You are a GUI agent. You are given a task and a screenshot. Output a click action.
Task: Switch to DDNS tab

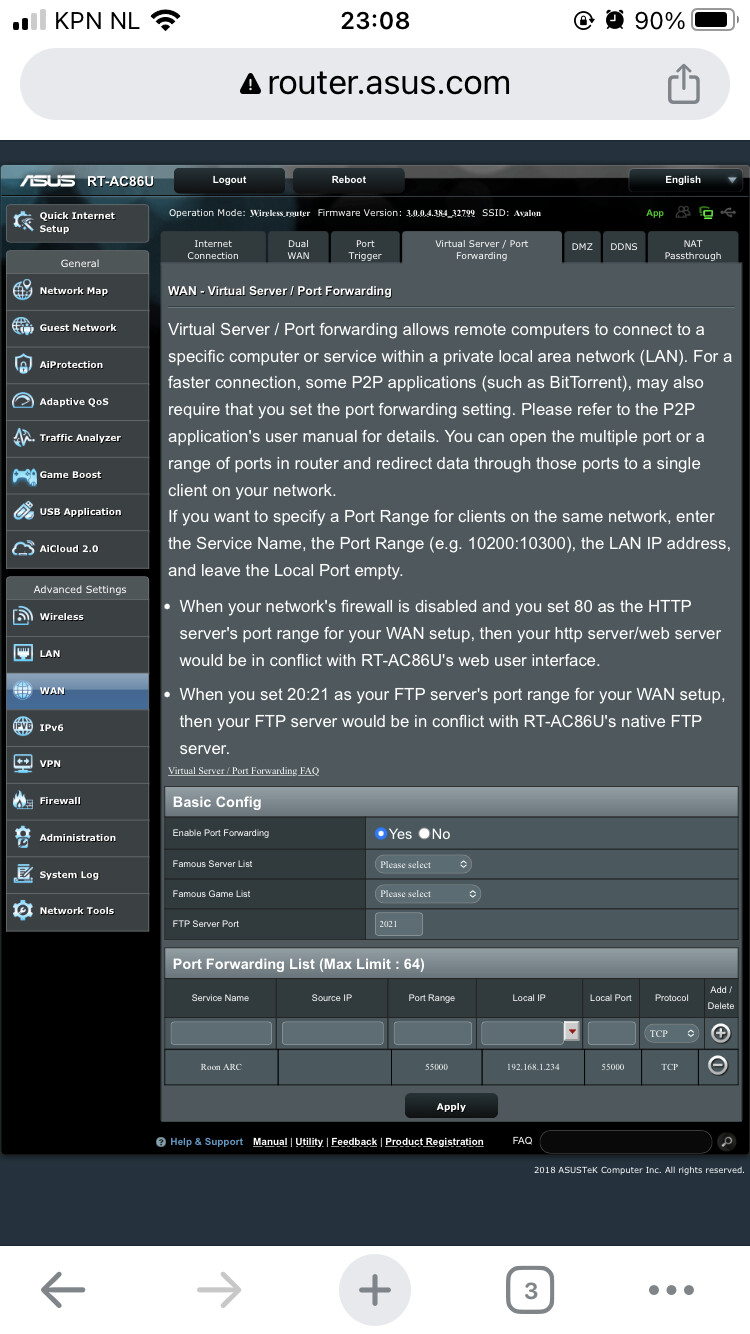[x=623, y=246]
